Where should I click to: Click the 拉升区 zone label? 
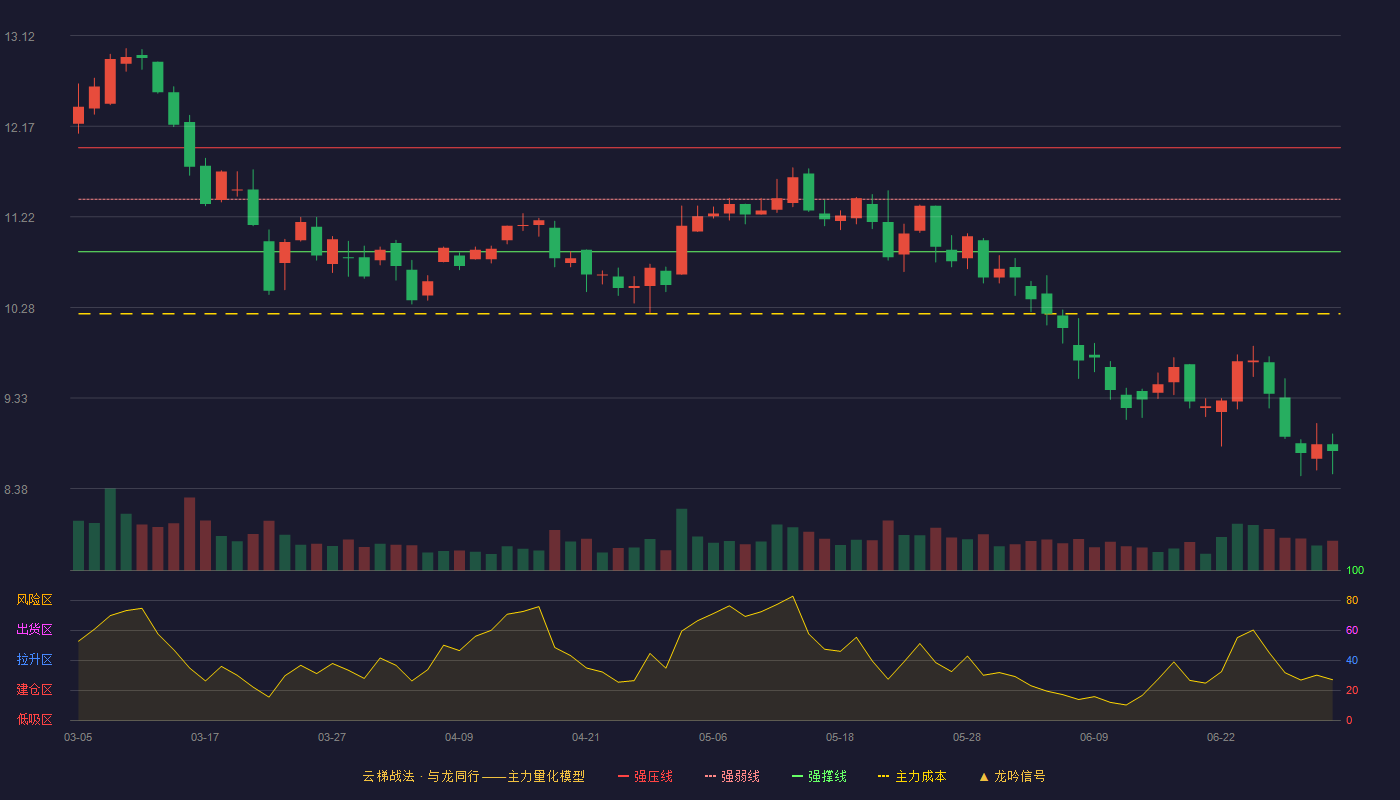click(34, 660)
